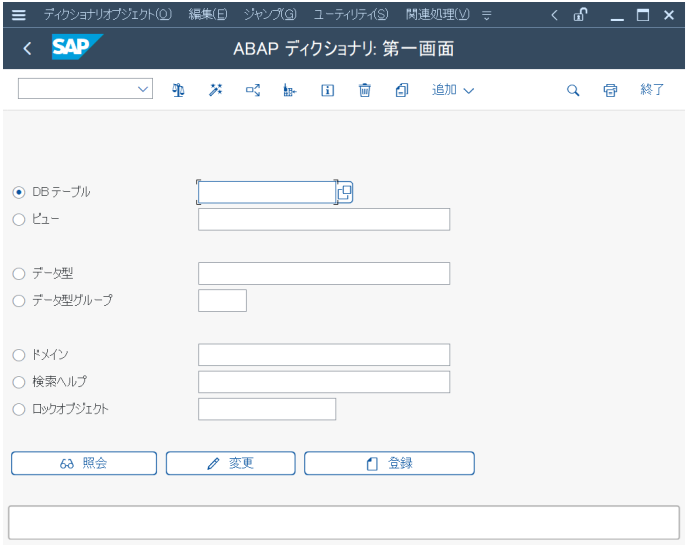Open the command field dropdown
The image size is (690, 550).
tap(143, 89)
